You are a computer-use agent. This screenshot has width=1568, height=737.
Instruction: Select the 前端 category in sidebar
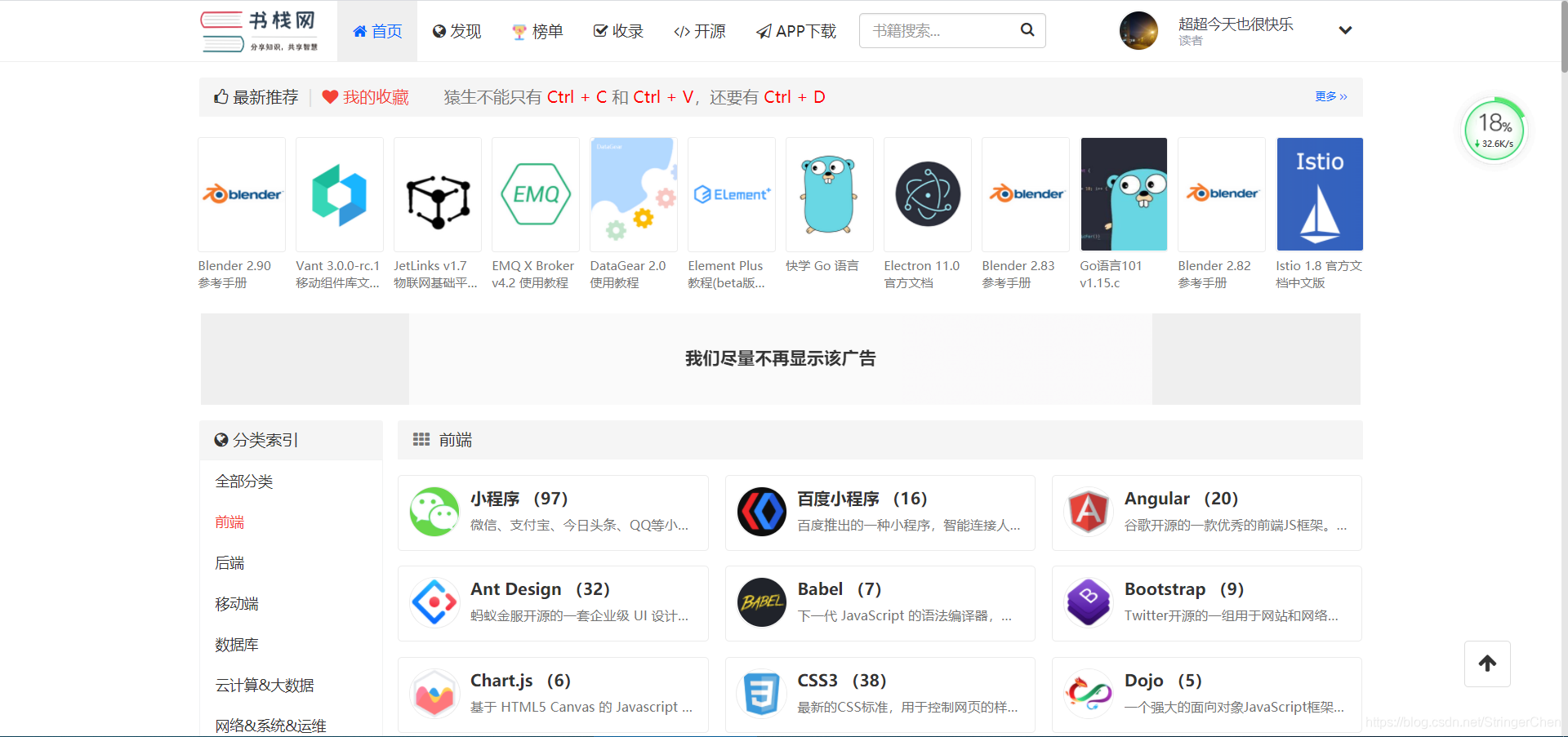coord(229,522)
